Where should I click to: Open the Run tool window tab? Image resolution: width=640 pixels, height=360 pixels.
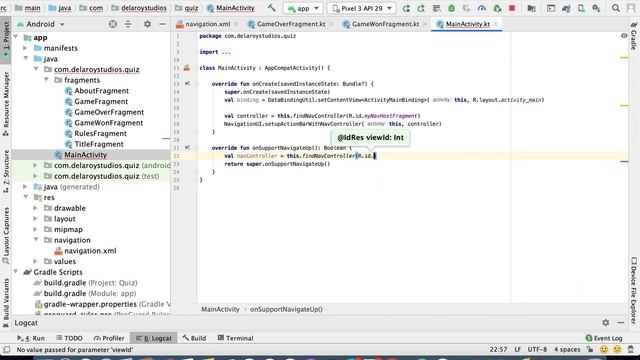tap(31, 338)
